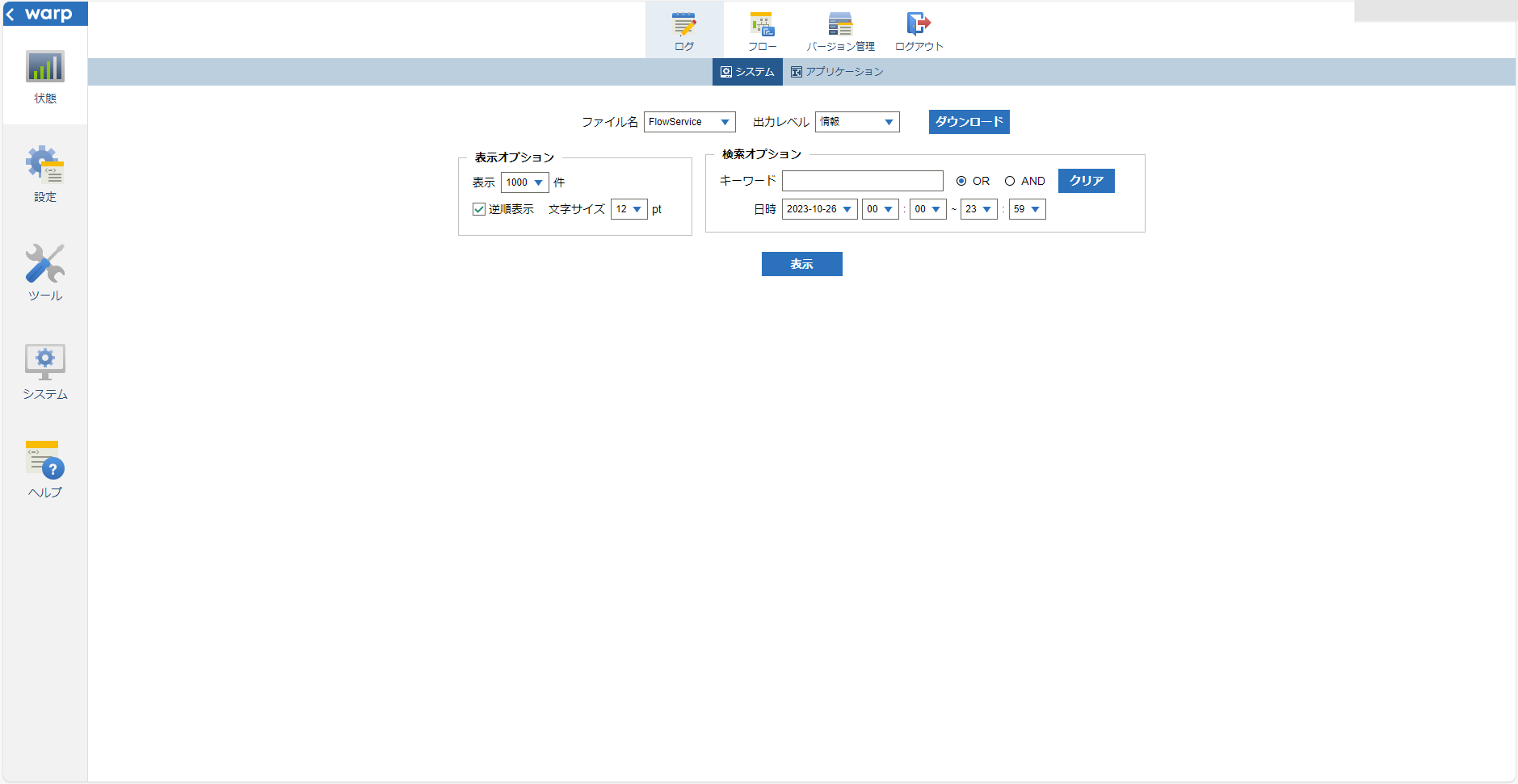Open the 文字サイズ 12 pt dropdown

(629, 209)
